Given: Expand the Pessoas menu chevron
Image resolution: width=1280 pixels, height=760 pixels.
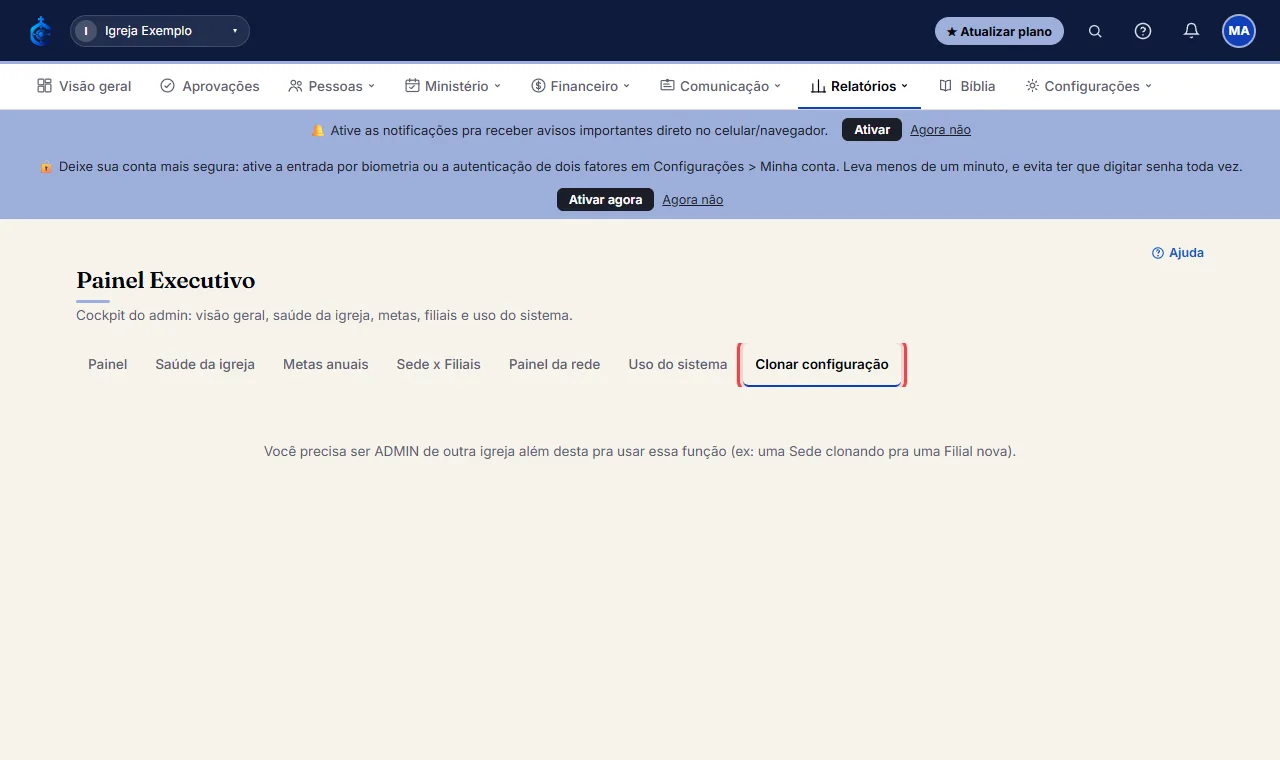Looking at the screenshot, I should coord(371,86).
